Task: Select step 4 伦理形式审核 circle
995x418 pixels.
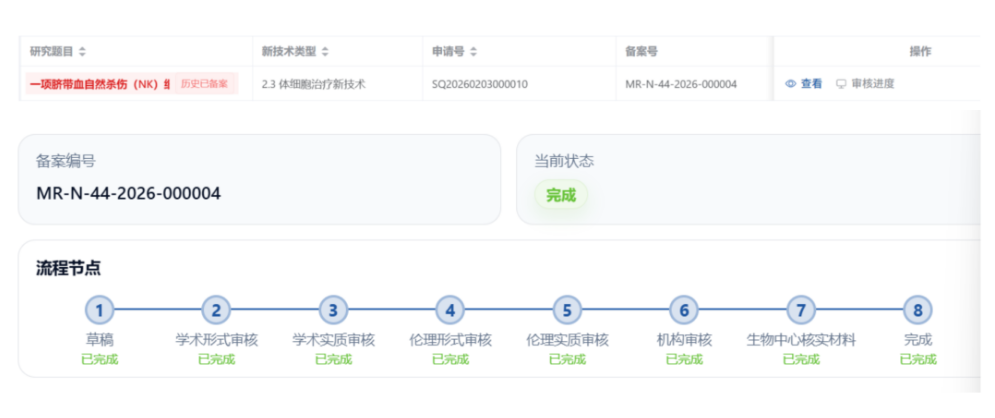Action: [451, 311]
